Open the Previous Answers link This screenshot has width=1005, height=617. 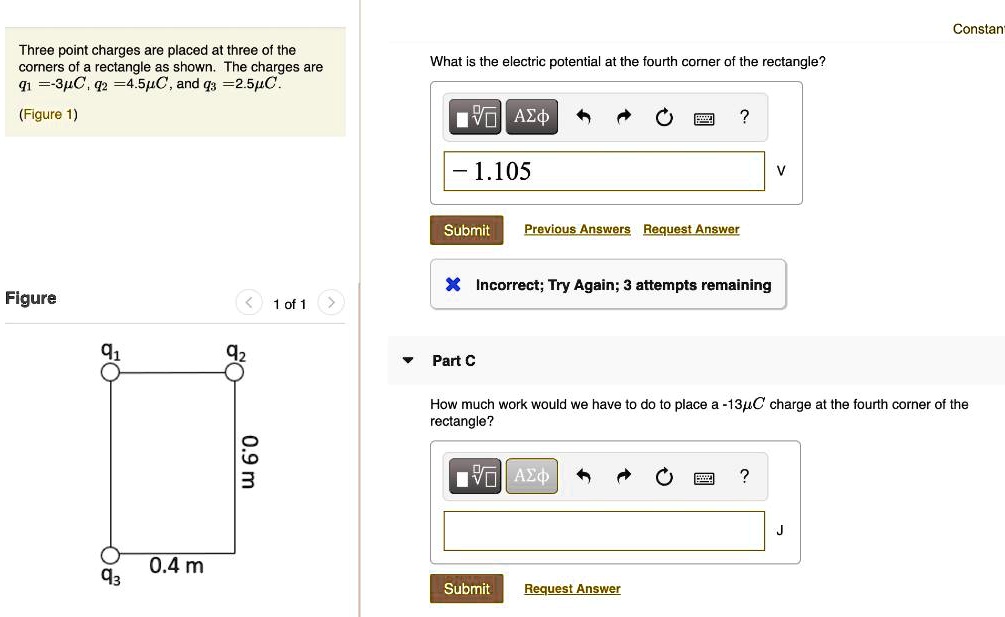coord(577,230)
